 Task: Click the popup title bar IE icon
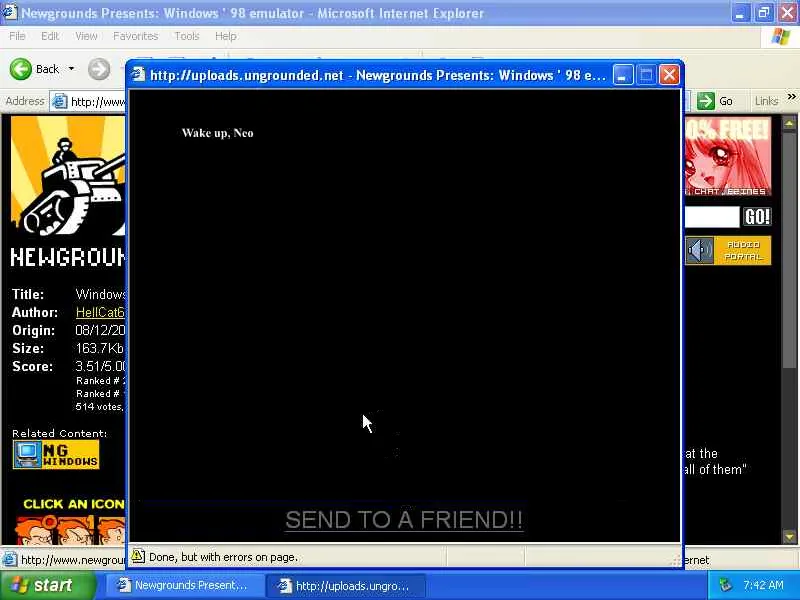tap(138, 75)
